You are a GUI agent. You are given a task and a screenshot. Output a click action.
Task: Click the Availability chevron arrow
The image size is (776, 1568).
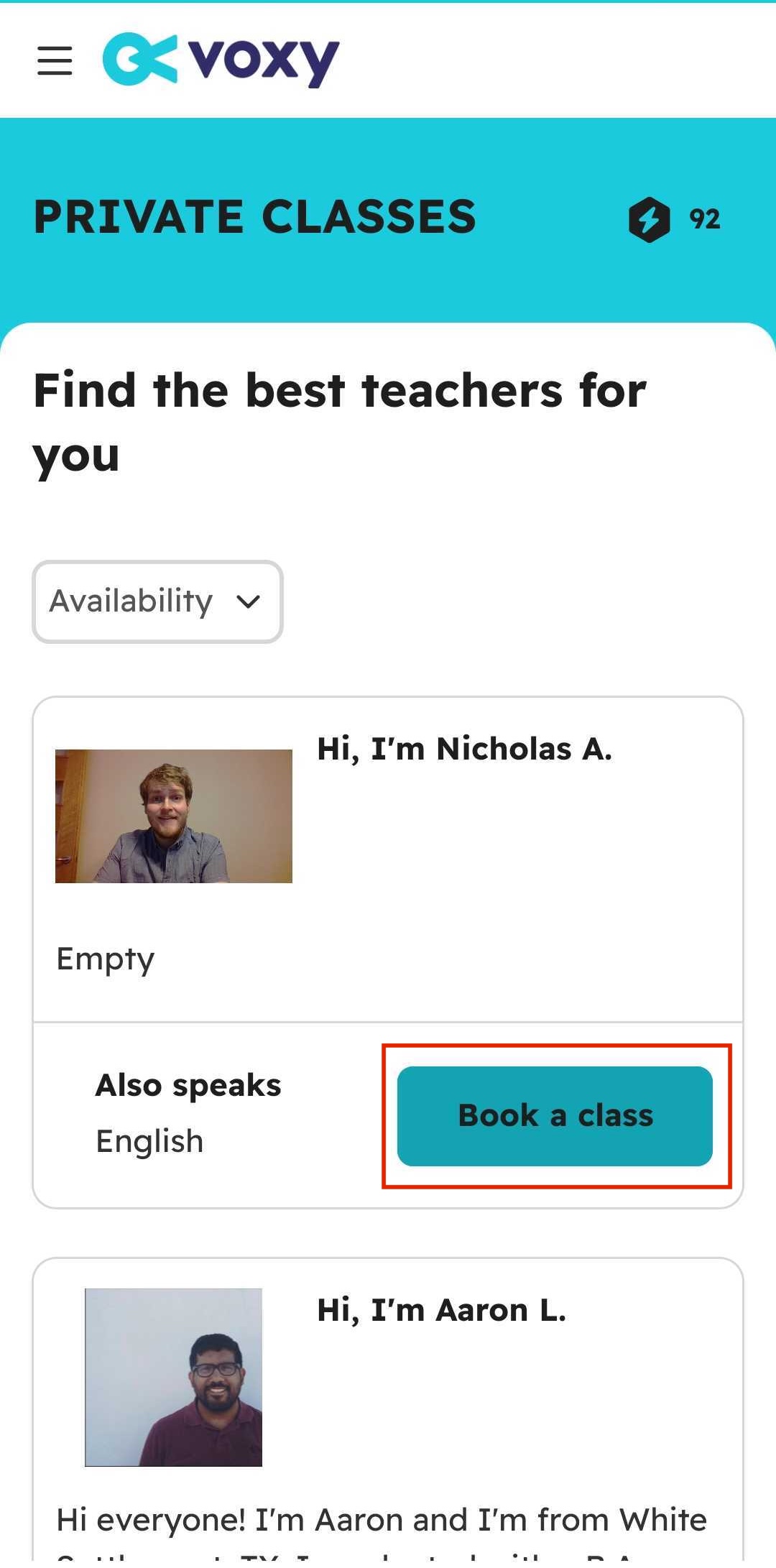248,604
